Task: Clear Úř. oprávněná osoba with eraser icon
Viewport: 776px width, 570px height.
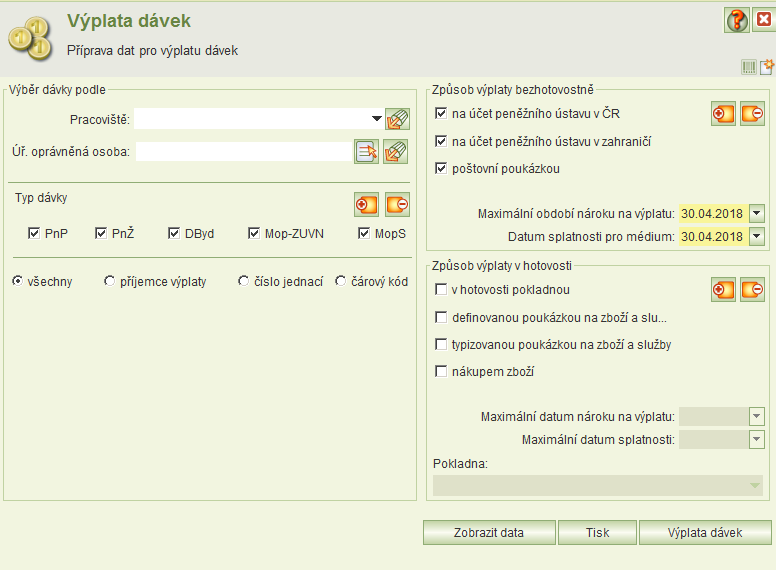Action: (x=396, y=151)
